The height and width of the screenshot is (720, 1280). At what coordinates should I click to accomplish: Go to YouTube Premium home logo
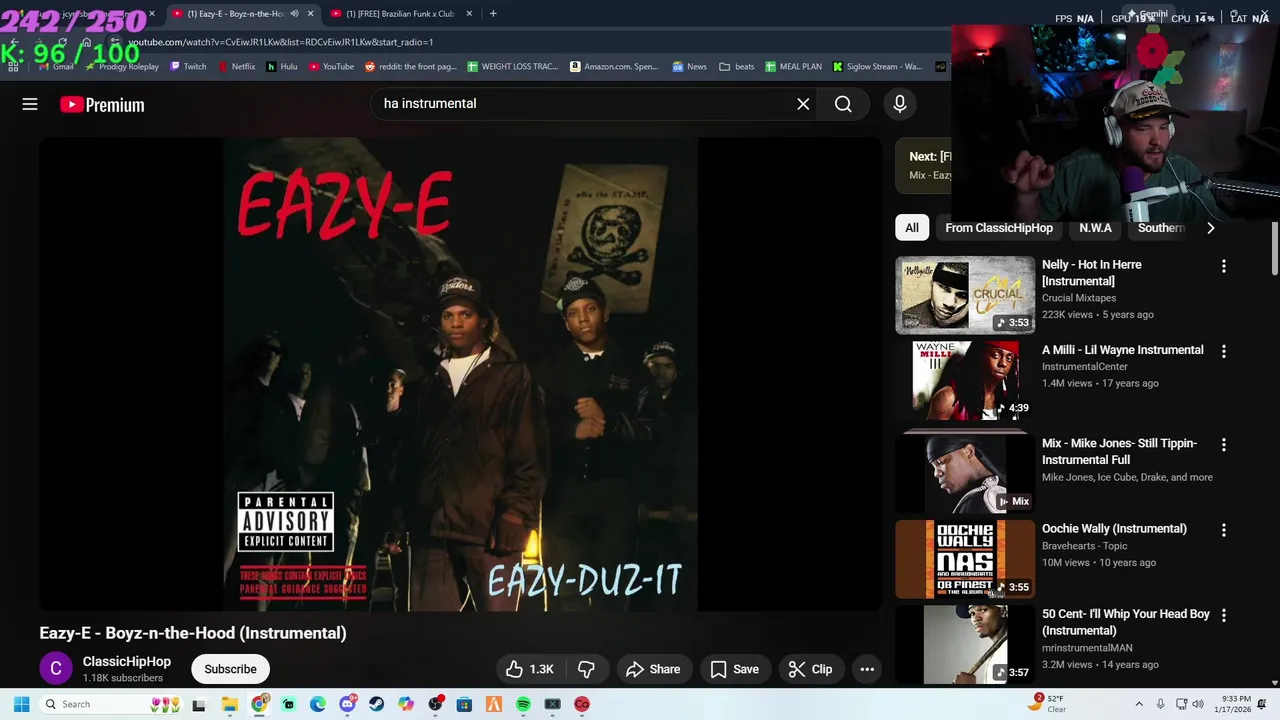pyautogui.click(x=102, y=104)
